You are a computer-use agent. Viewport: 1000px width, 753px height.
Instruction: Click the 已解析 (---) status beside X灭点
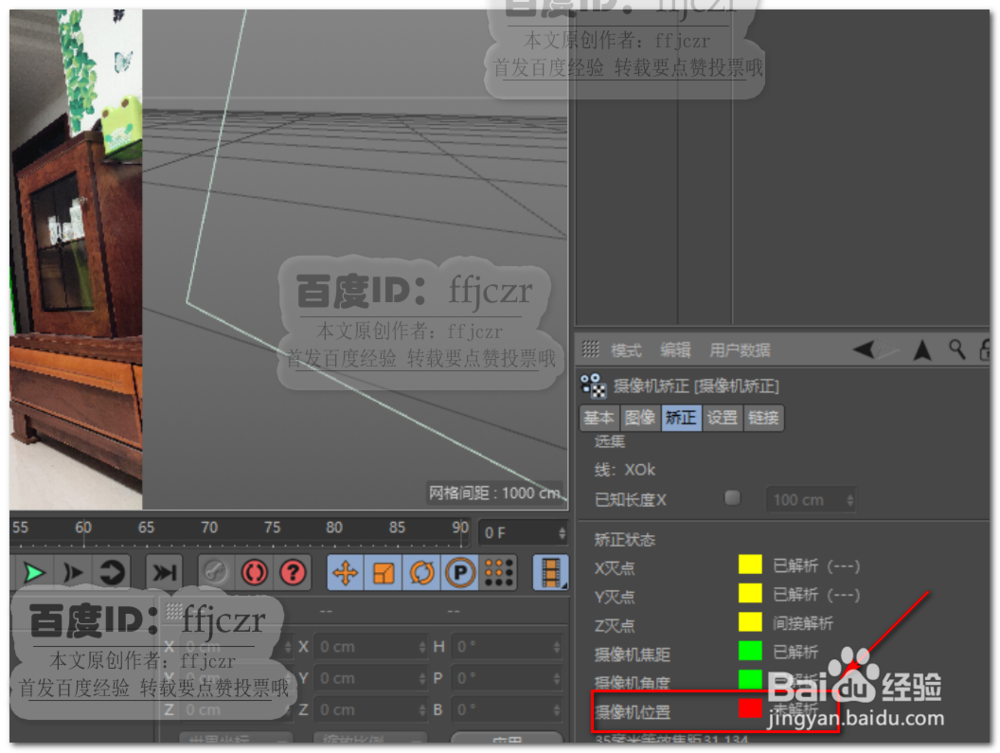tap(816, 566)
